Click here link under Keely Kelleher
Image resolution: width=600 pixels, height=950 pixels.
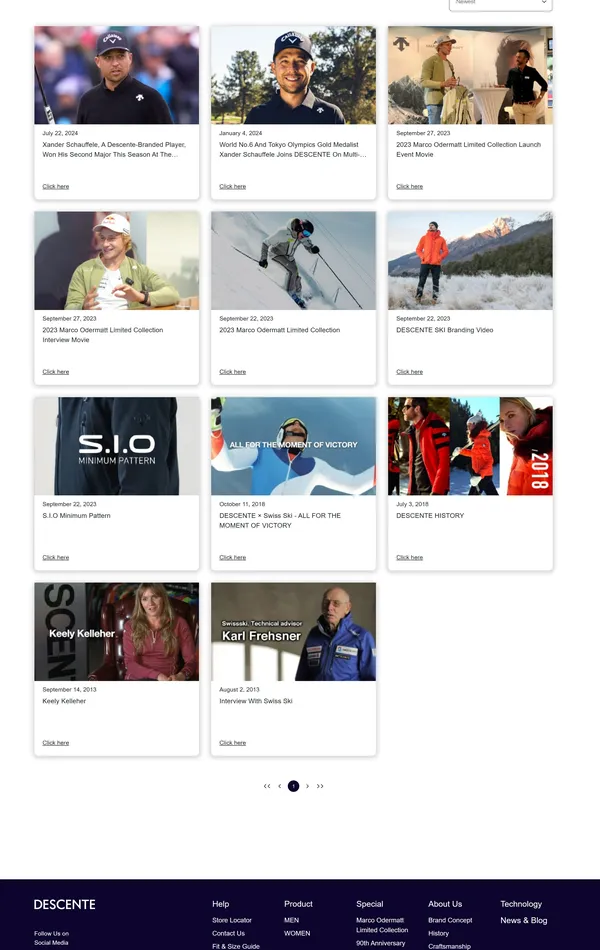point(56,743)
